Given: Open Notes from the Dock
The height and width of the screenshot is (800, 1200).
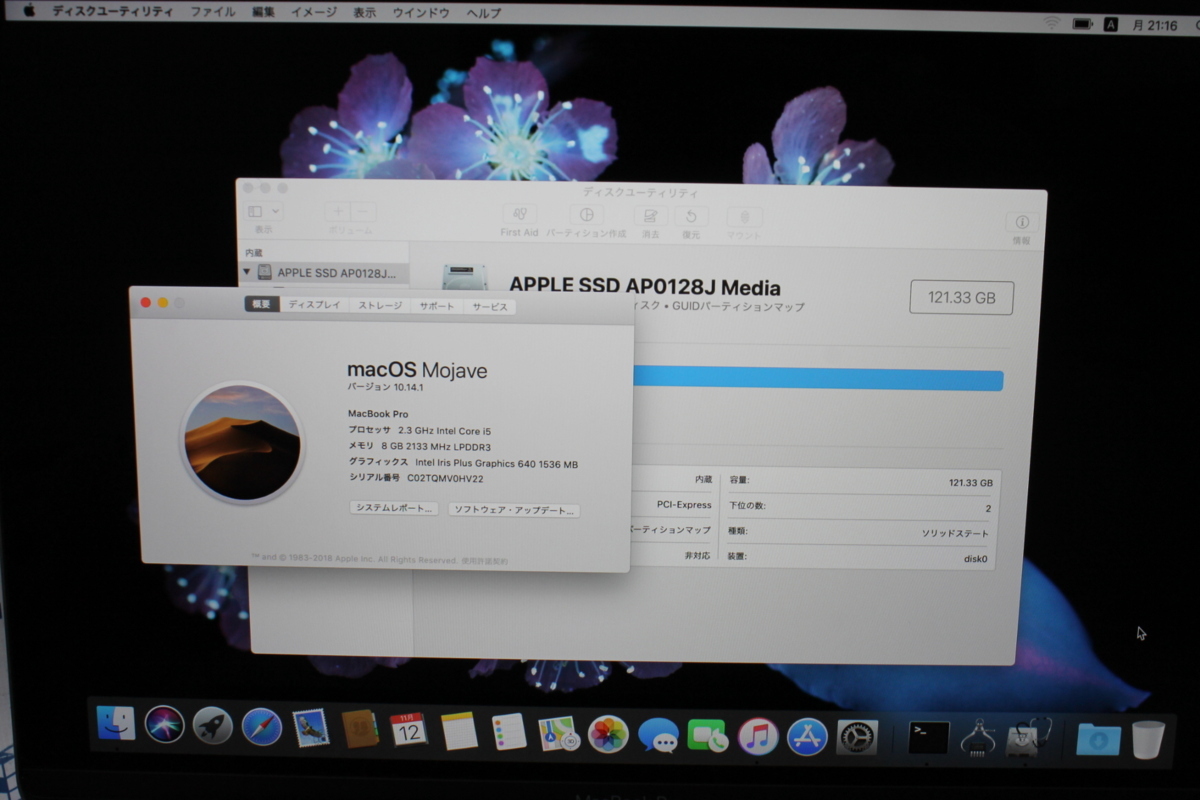Looking at the screenshot, I should click(459, 731).
